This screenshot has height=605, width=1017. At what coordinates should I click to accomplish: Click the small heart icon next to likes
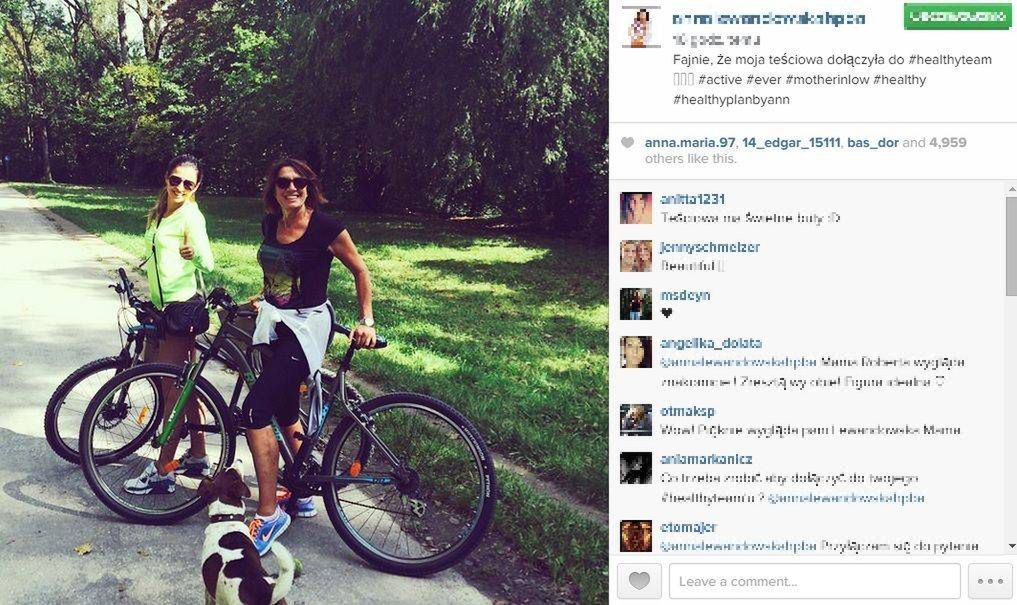click(627, 143)
